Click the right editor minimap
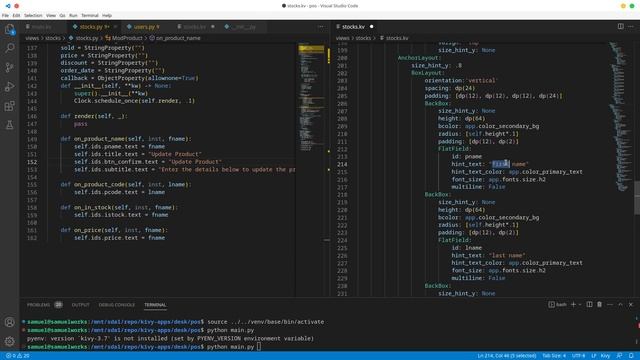This screenshot has height=360, width=640. (x=620, y=116)
